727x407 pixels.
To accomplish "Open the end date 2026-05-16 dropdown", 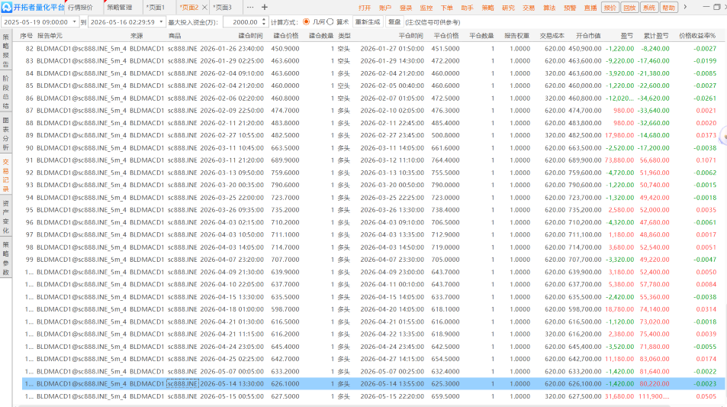I will point(161,22).
